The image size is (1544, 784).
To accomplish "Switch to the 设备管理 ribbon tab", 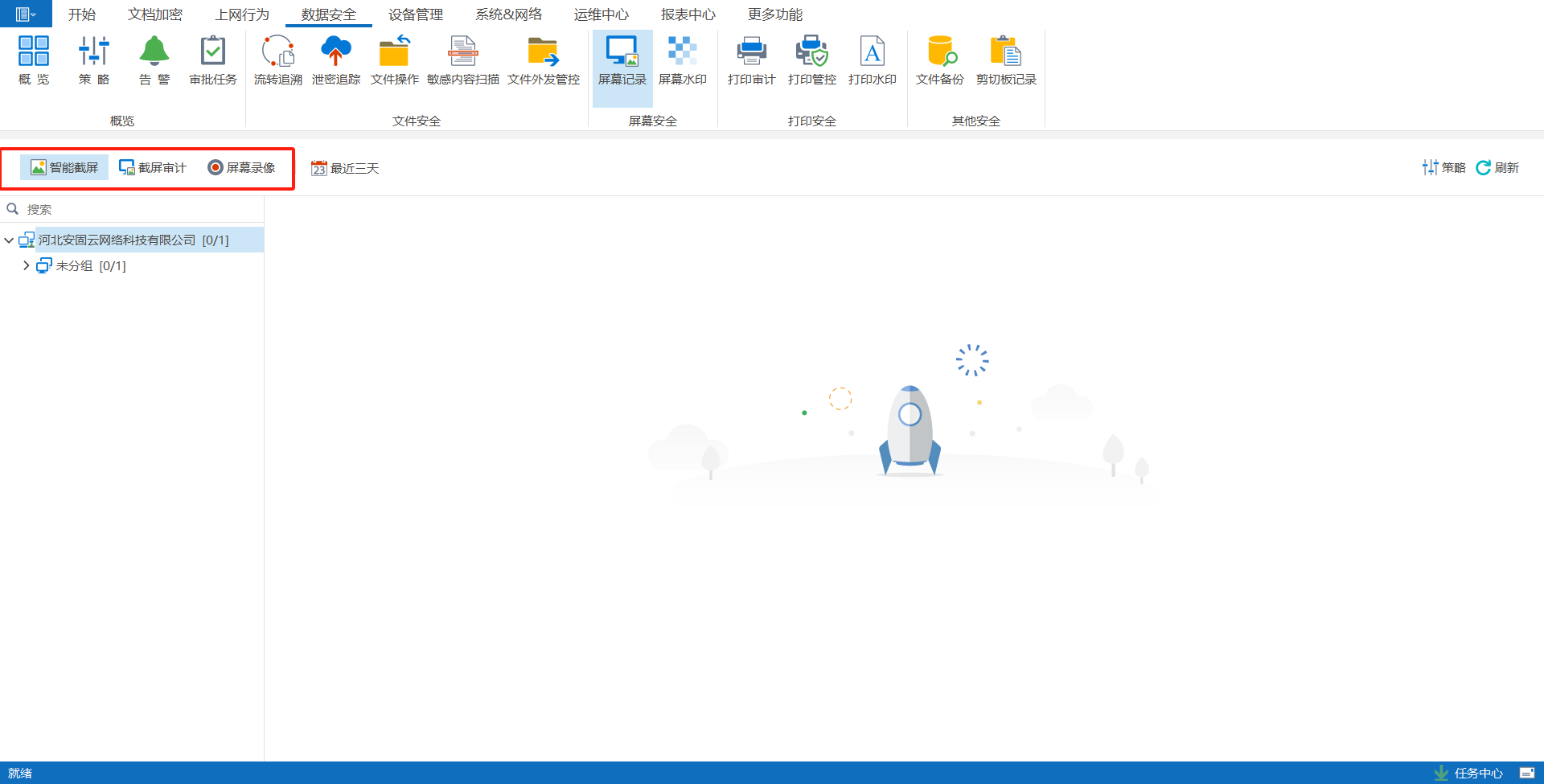I will [x=416, y=14].
